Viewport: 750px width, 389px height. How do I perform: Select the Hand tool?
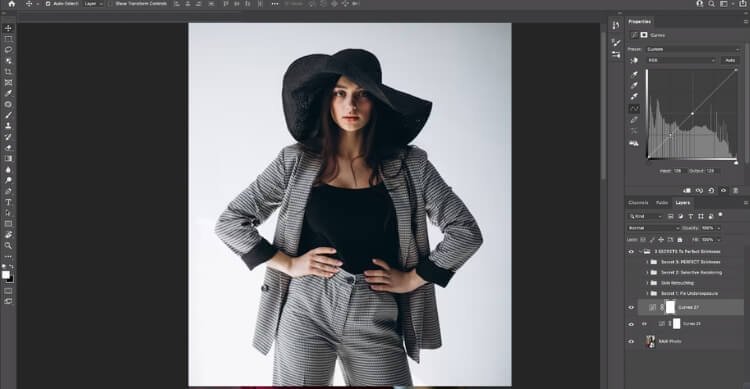point(8,234)
